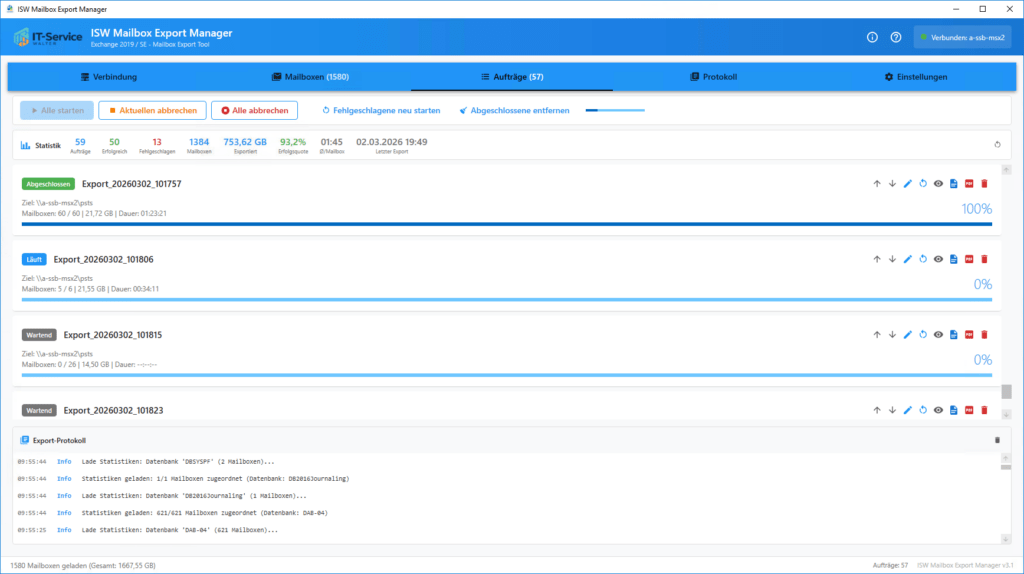1024x574 pixels.
Task: Click the job list scroll-down arrow
Action: 1006,415
